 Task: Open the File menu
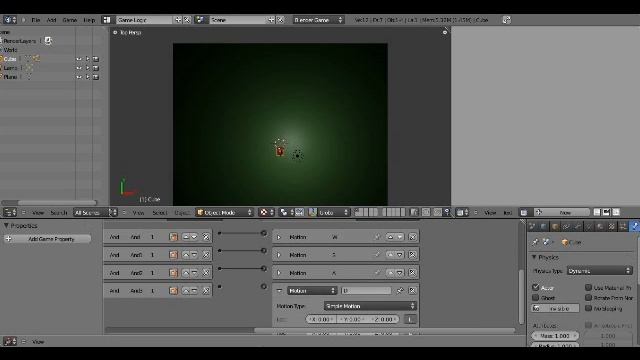point(36,20)
